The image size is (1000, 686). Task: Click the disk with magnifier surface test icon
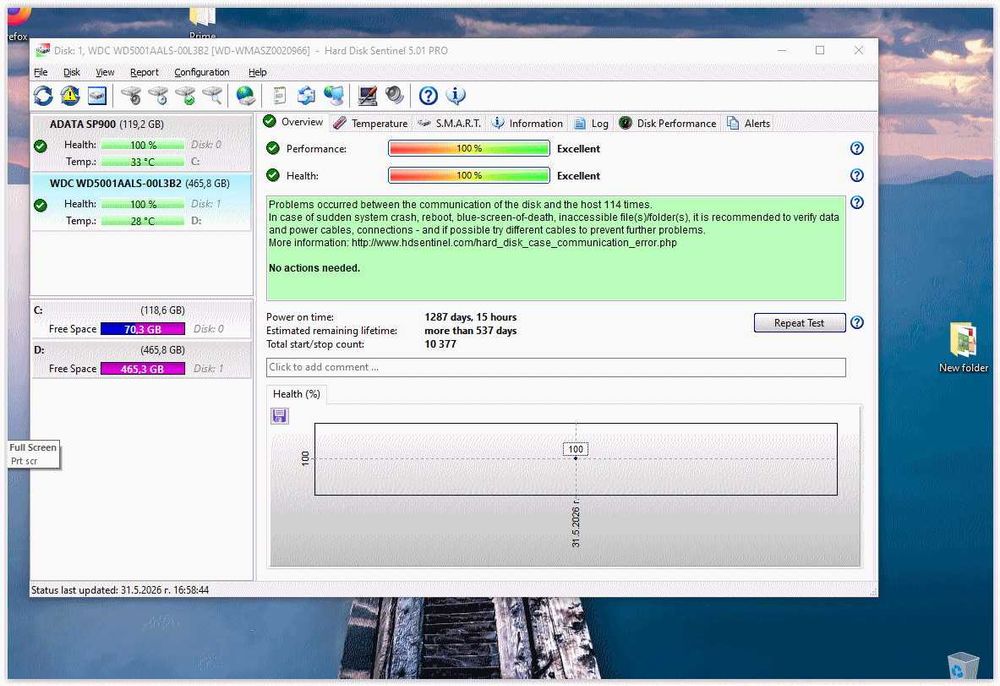(x=212, y=96)
